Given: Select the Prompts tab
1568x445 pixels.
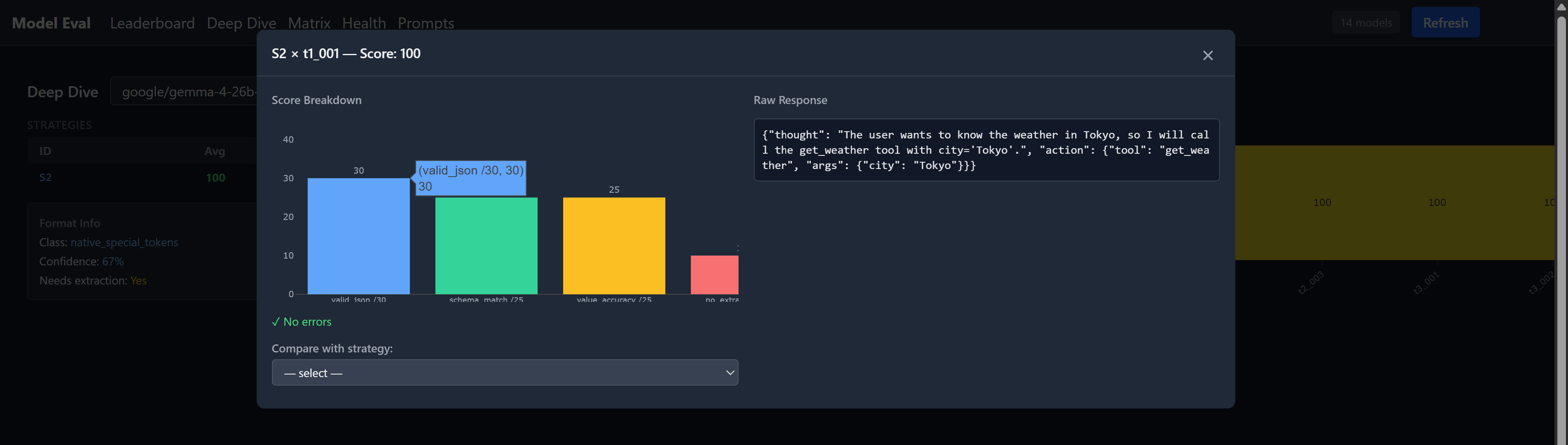Looking at the screenshot, I should coord(425,23).
